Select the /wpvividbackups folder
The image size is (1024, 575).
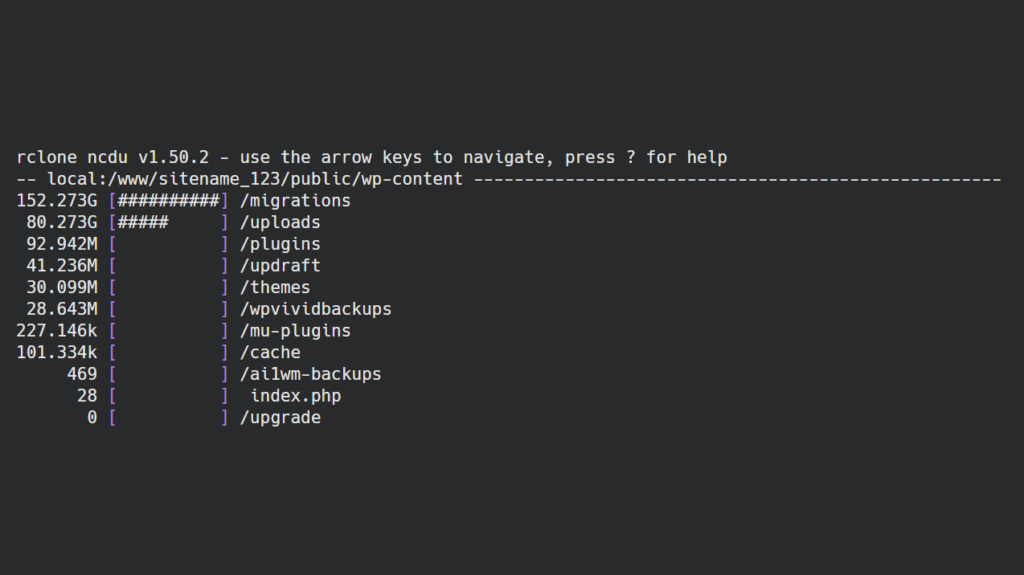[315, 309]
